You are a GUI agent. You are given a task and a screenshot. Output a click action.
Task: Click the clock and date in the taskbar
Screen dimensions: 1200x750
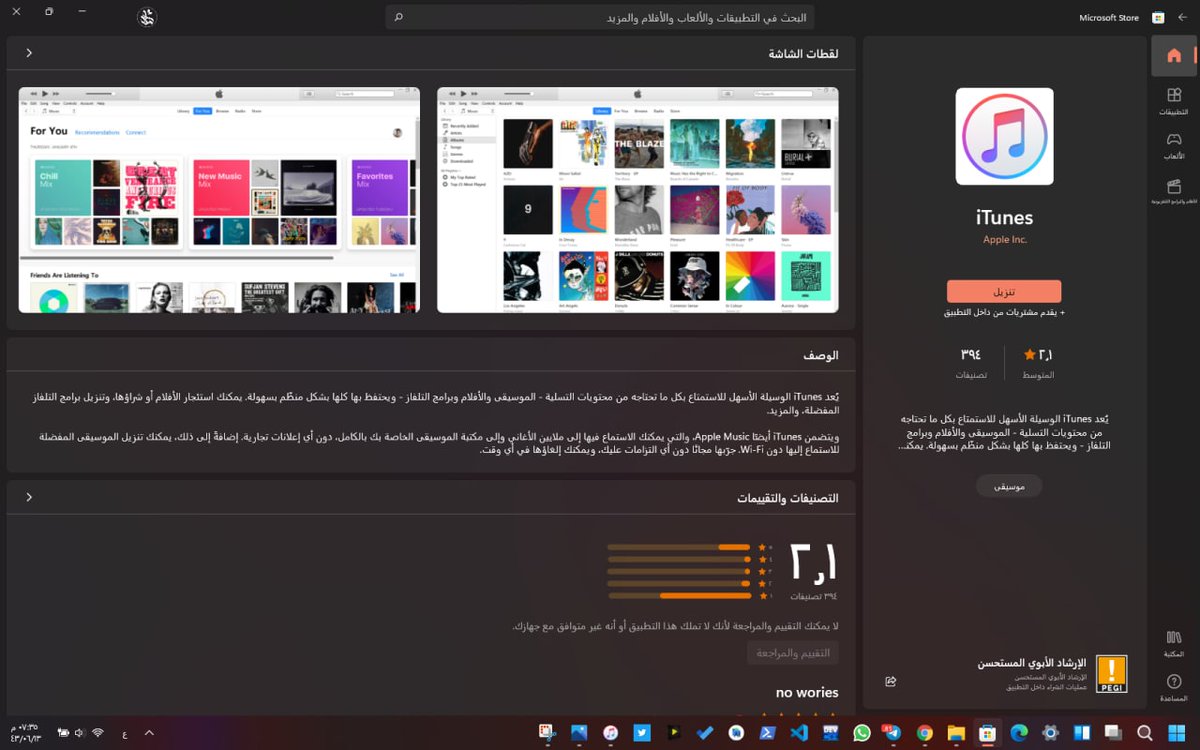[x=25, y=733]
